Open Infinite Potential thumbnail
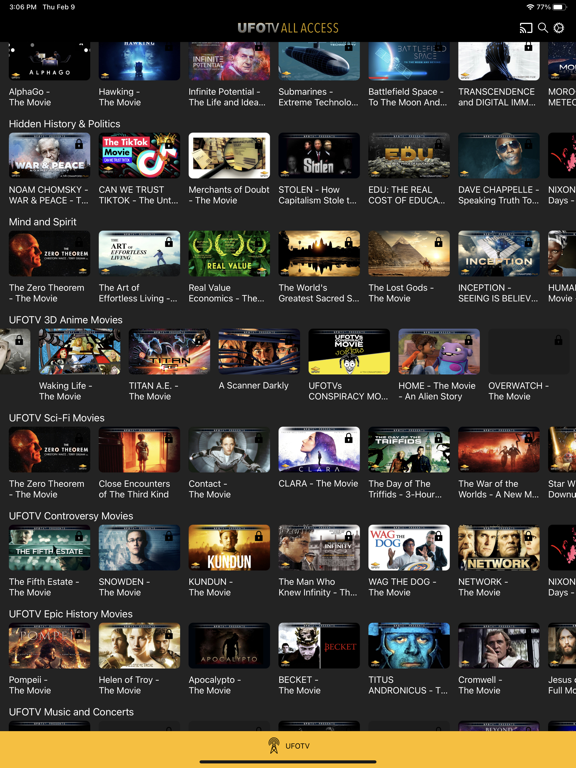Image resolution: width=576 pixels, height=768 pixels. [229, 61]
